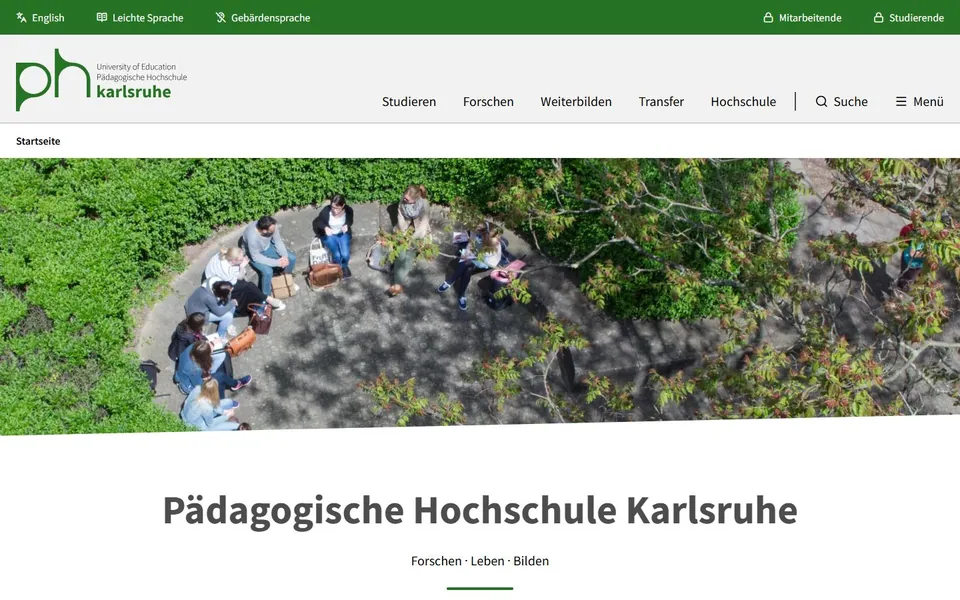Click the lock icon beside Studierende
Image resolution: width=960 pixels, height=600 pixels.
coord(878,17)
